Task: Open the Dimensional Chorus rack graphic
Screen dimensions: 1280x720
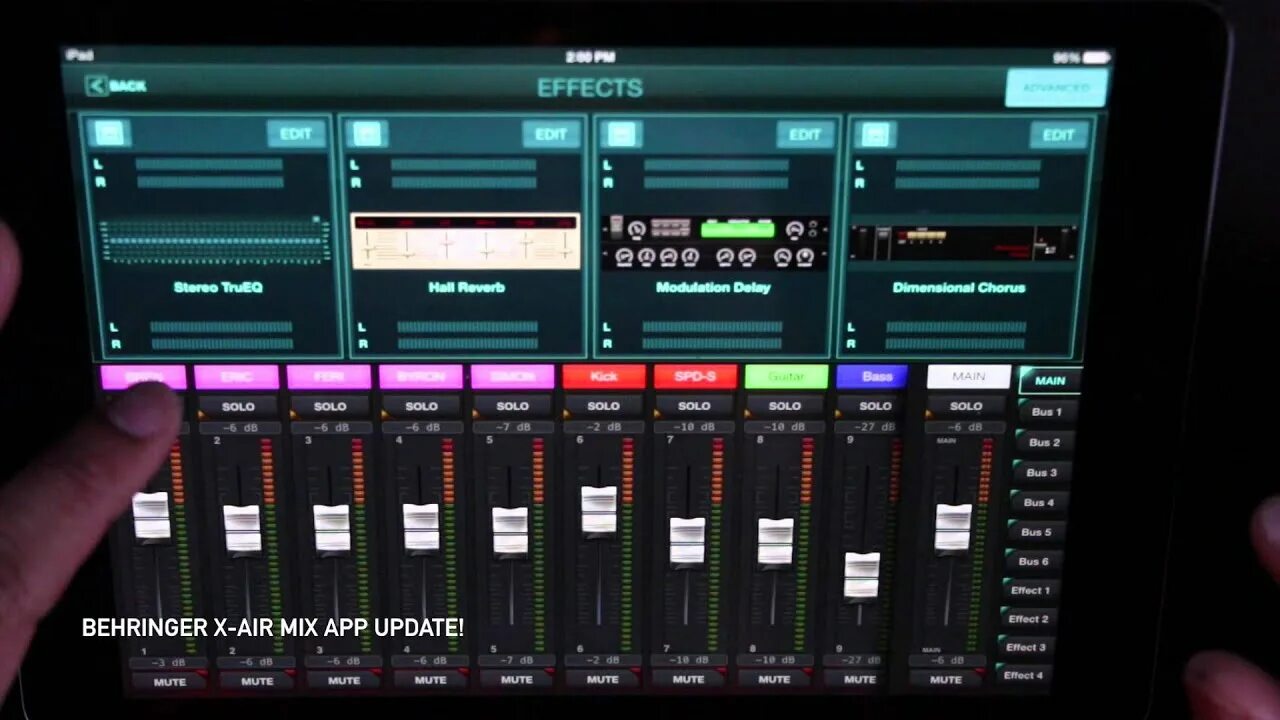Action: [964, 243]
